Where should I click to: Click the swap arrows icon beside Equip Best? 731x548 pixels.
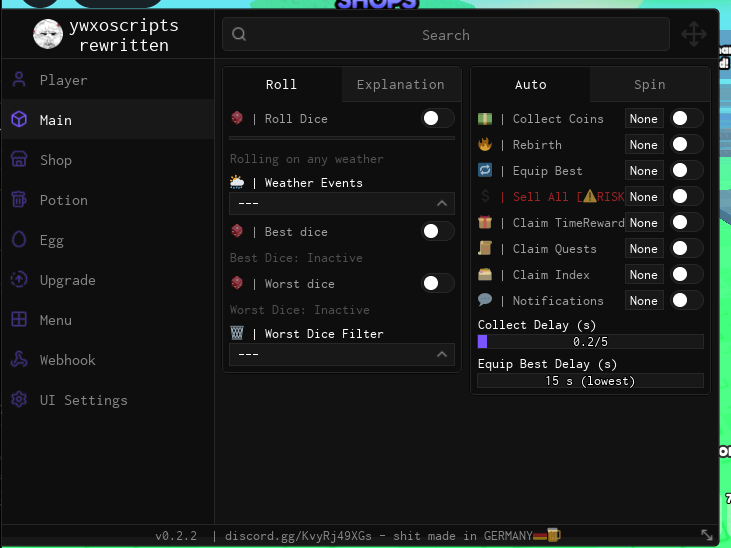485,170
